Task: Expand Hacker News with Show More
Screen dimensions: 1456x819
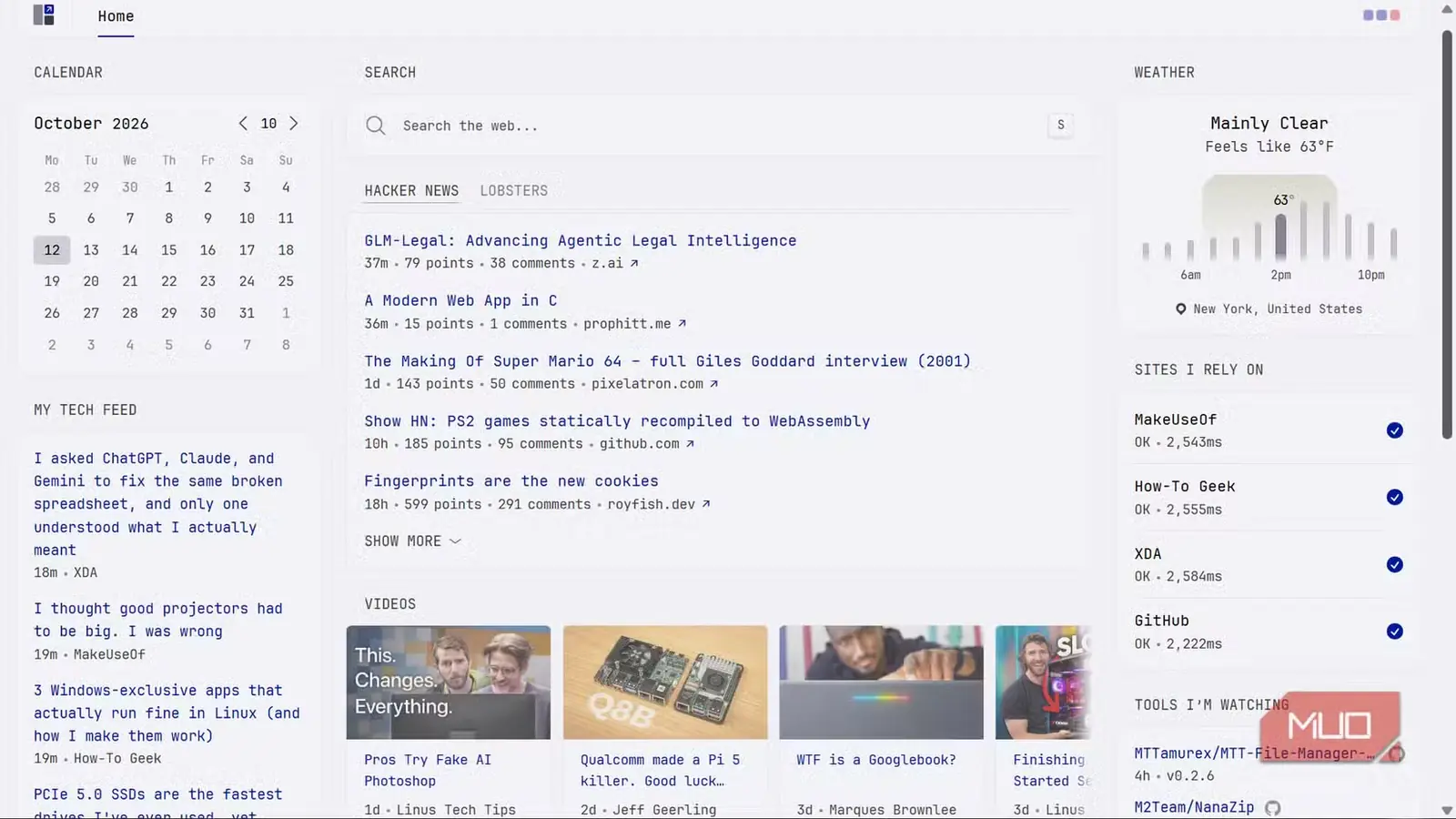Action: coord(412,541)
